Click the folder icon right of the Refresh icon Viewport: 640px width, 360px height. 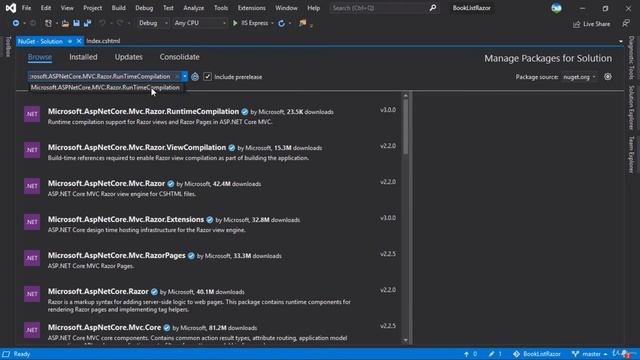[302, 23]
